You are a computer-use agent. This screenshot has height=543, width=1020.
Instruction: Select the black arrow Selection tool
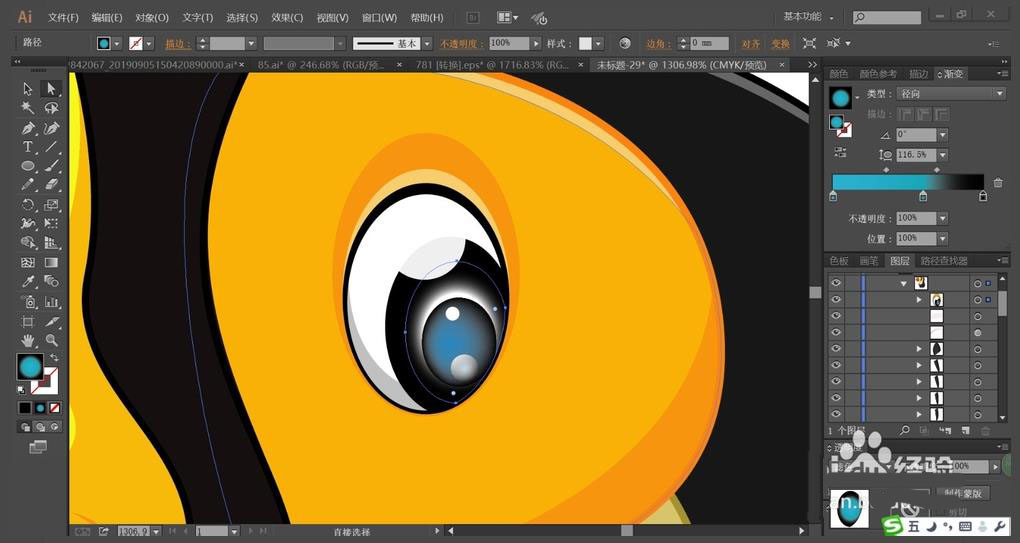click(28, 88)
